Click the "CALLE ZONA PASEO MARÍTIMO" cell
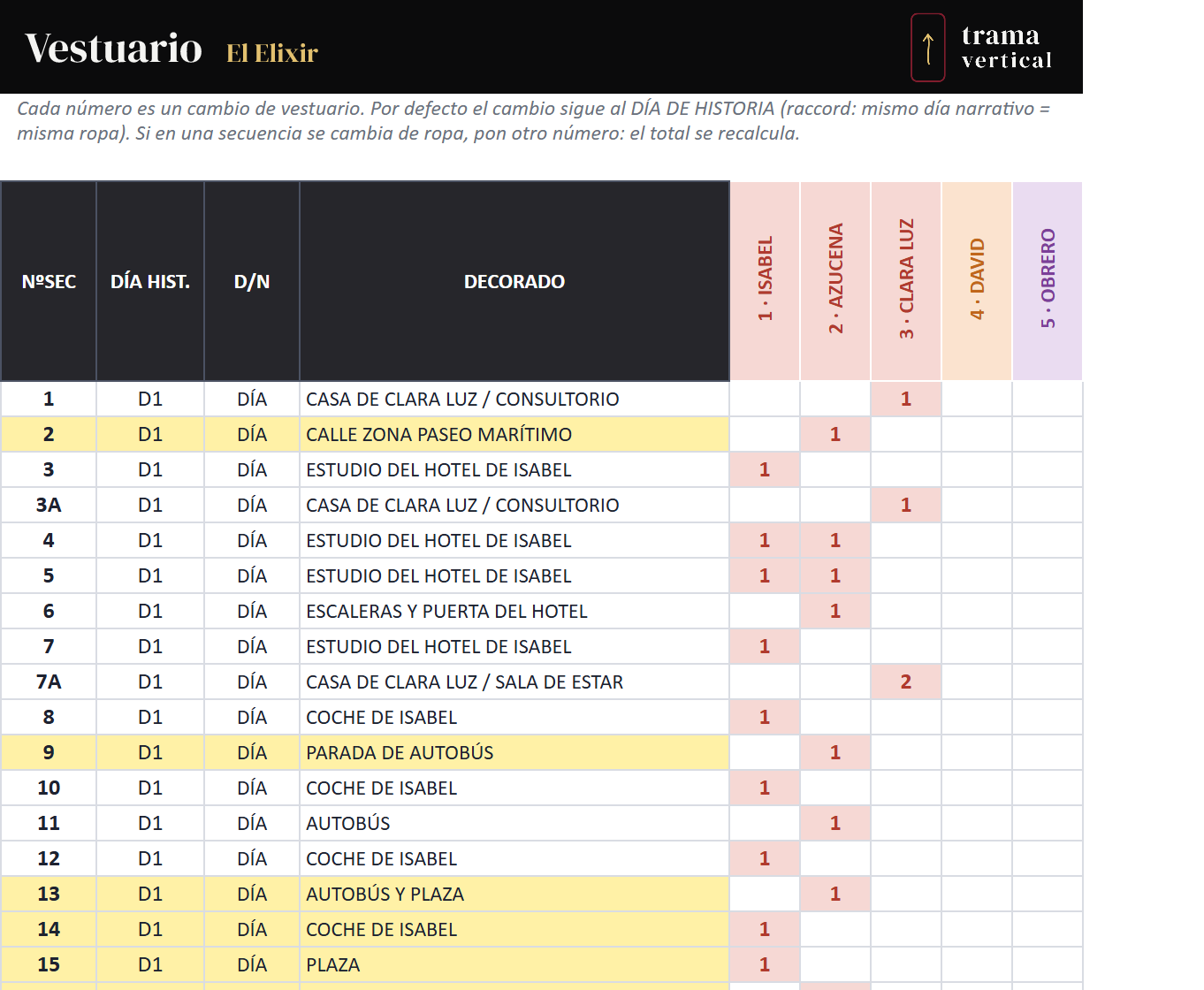The height and width of the screenshot is (990, 1204). [514, 434]
